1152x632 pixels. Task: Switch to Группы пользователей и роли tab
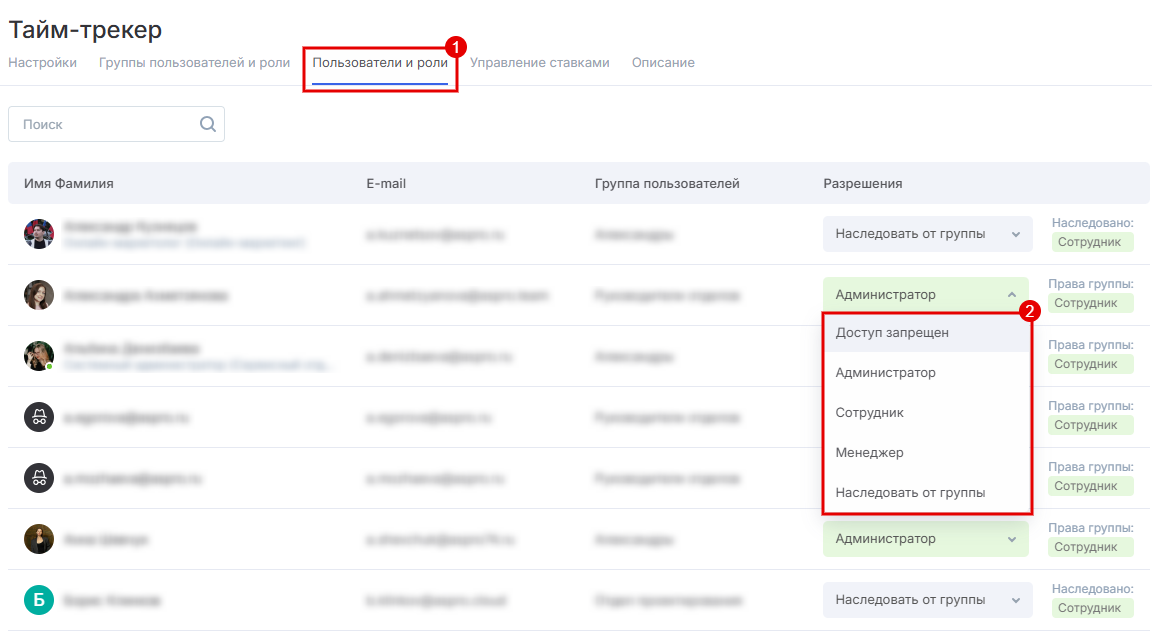(x=194, y=62)
